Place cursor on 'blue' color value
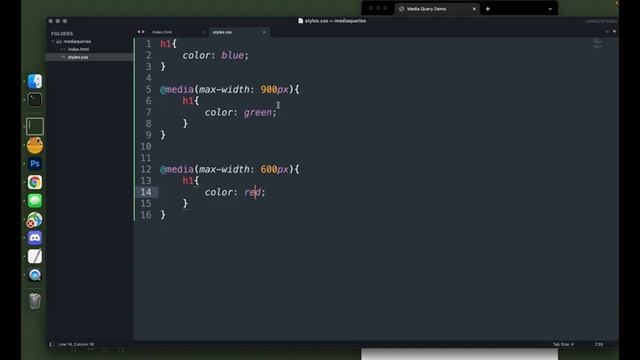This screenshot has width=640, height=360. point(232,55)
